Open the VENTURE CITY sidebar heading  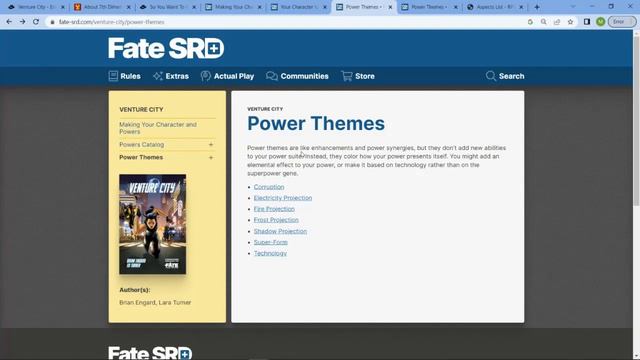141,109
